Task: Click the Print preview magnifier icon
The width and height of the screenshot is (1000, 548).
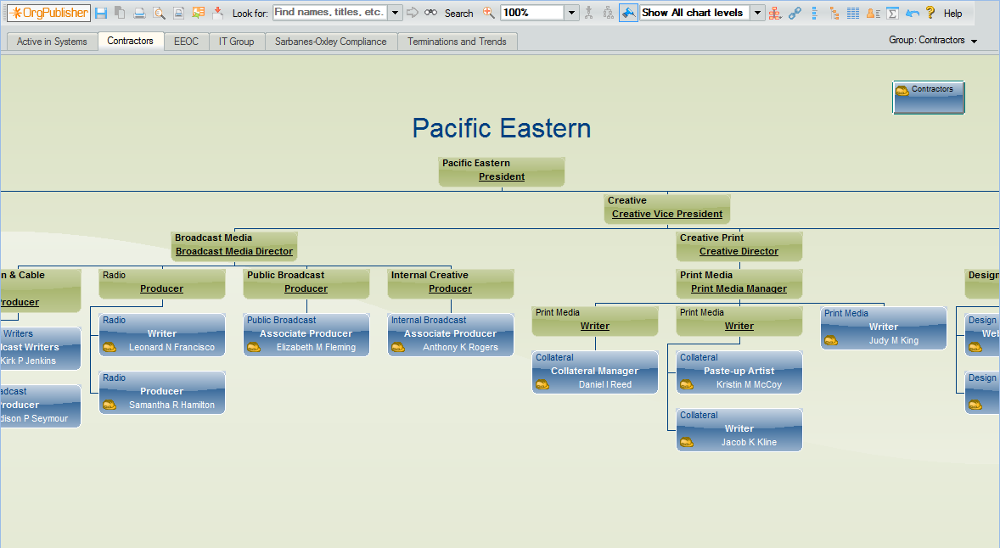Action: tap(159, 13)
